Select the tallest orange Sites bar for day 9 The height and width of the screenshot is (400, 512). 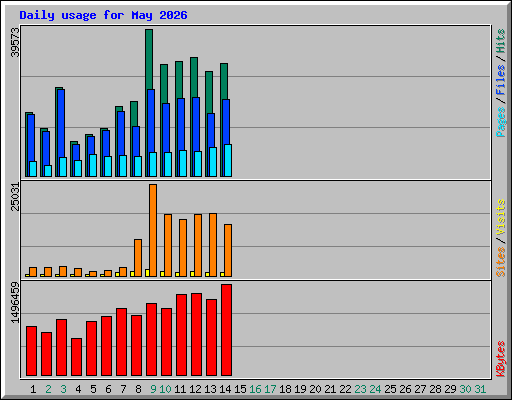pyautogui.click(x=153, y=230)
